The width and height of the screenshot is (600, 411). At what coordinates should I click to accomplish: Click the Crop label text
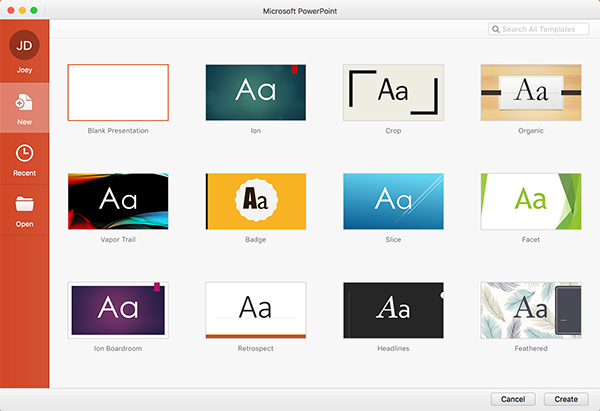[393, 130]
